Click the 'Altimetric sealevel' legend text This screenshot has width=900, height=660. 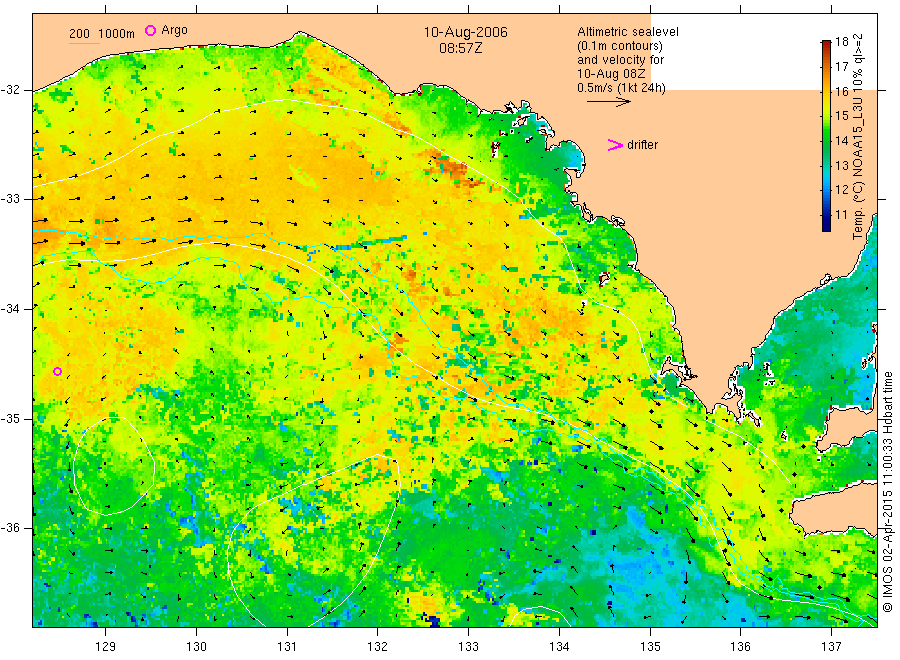(627, 32)
